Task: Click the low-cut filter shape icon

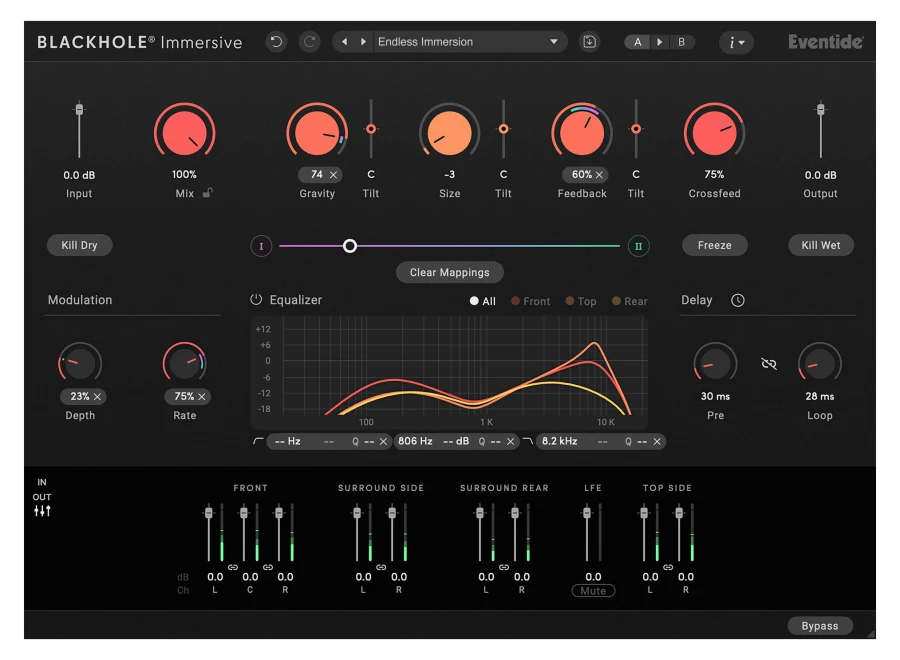Action: coord(258,441)
